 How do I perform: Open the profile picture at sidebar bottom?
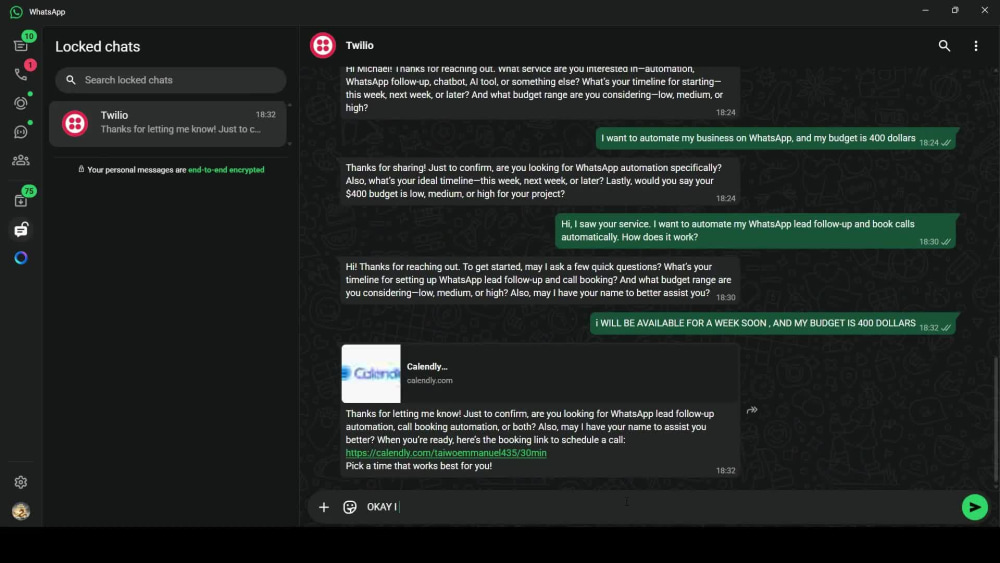pyautogui.click(x=21, y=511)
